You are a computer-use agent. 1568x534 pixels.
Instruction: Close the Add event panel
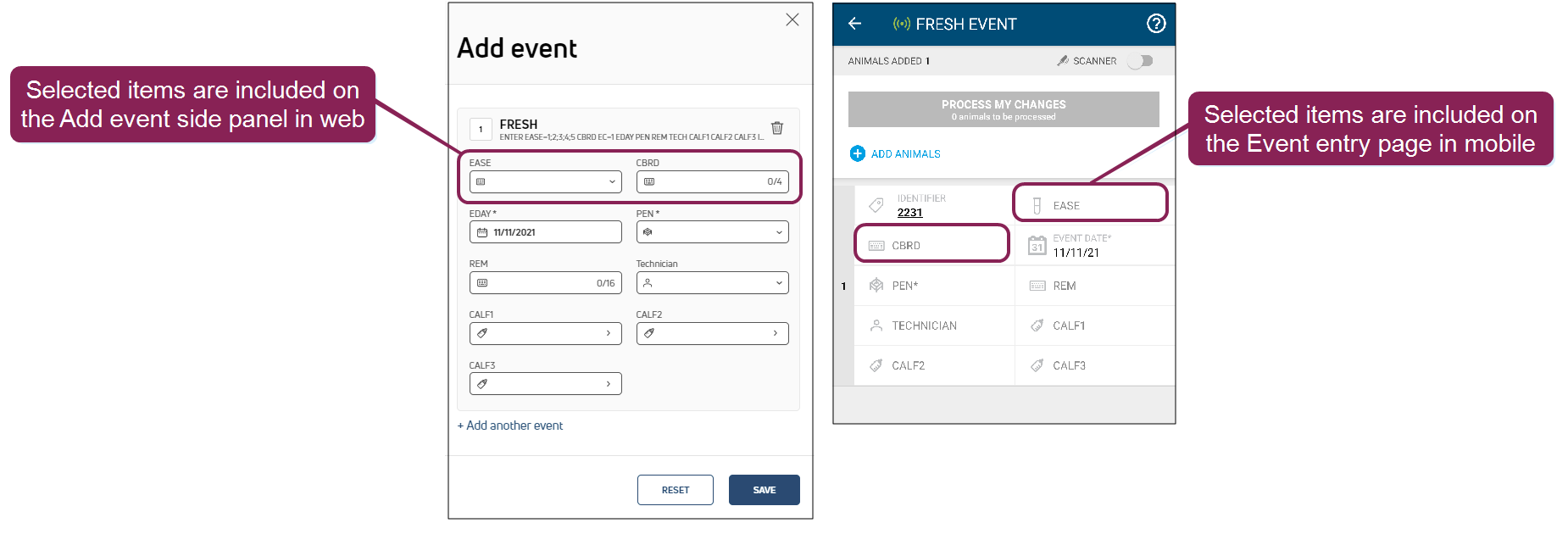coord(792,19)
